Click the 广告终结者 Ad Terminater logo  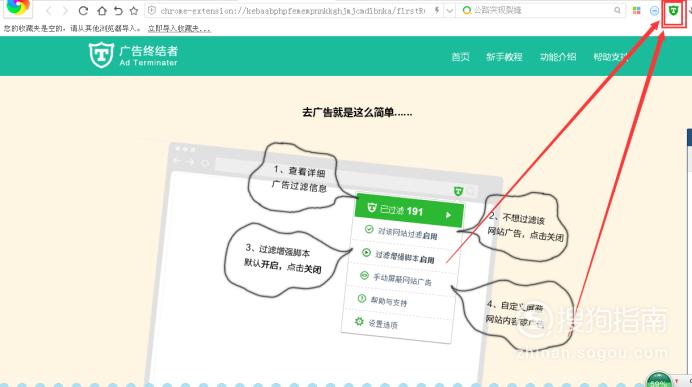133,56
